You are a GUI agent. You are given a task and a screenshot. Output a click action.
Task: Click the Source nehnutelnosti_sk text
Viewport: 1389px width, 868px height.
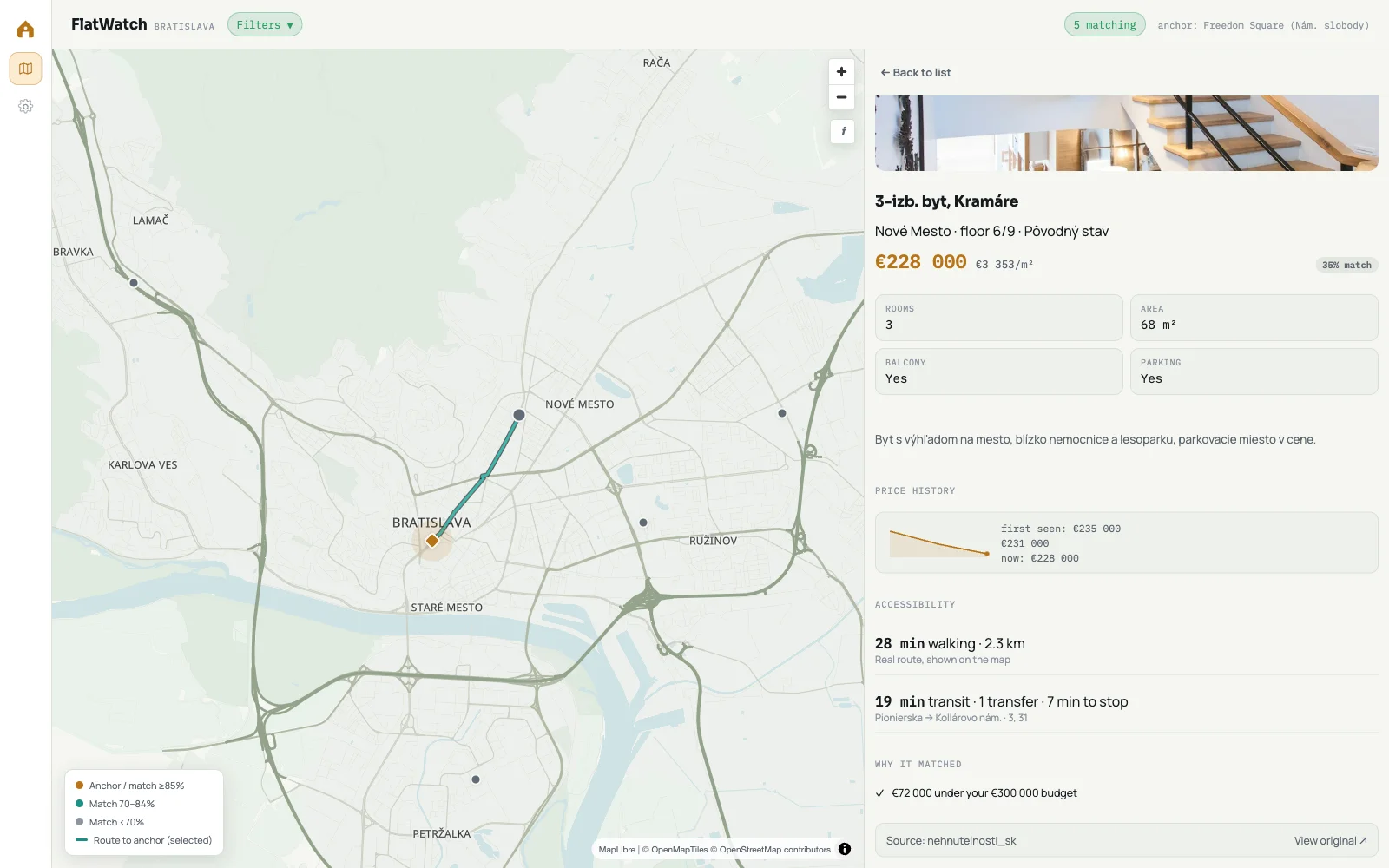coord(951,841)
